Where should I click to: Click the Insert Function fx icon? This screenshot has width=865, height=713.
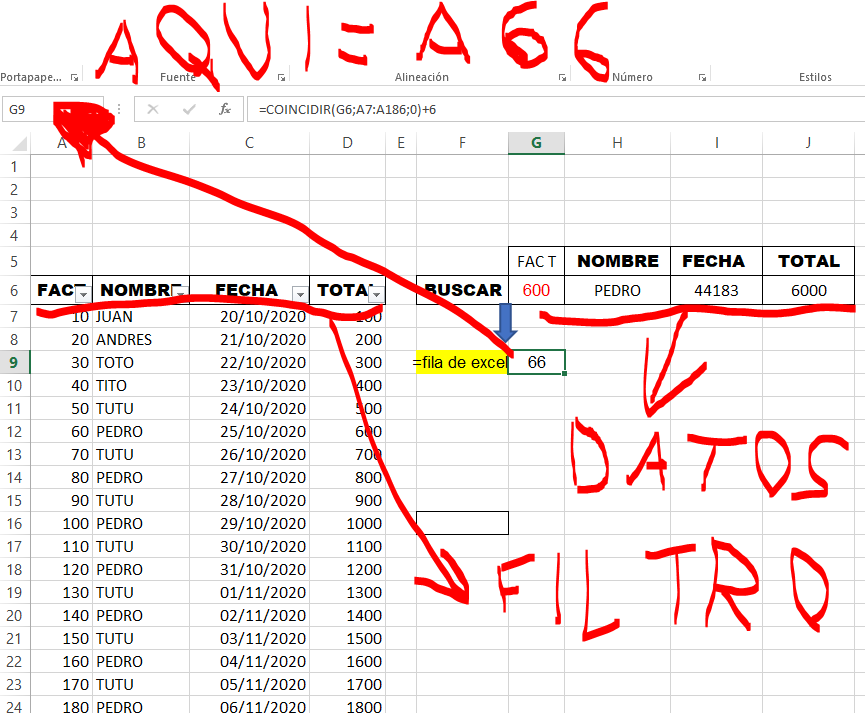pyautogui.click(x=225, y=109)
